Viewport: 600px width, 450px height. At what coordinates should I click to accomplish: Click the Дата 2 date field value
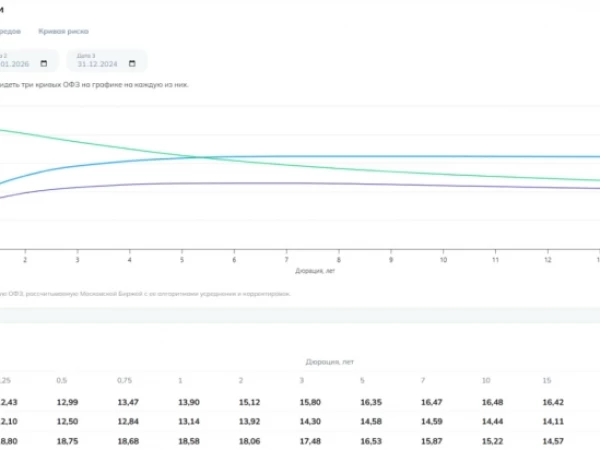(15, 64)
